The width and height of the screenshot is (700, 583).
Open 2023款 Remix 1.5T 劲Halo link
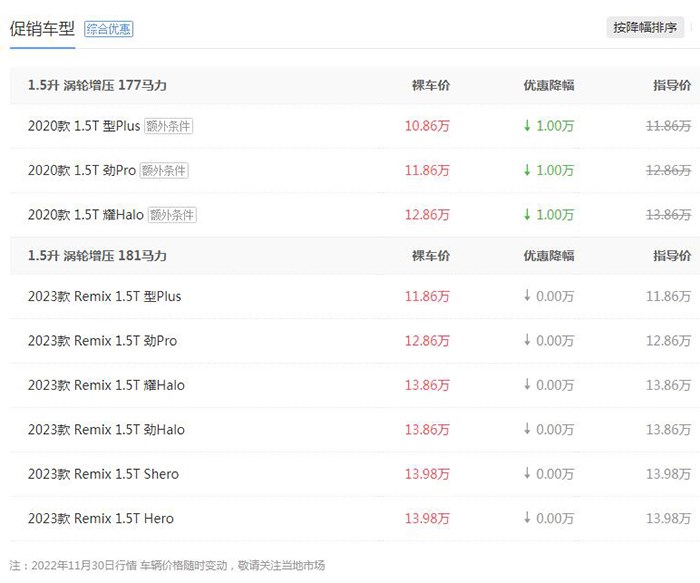pyautogui.click(x=106, y=430)
